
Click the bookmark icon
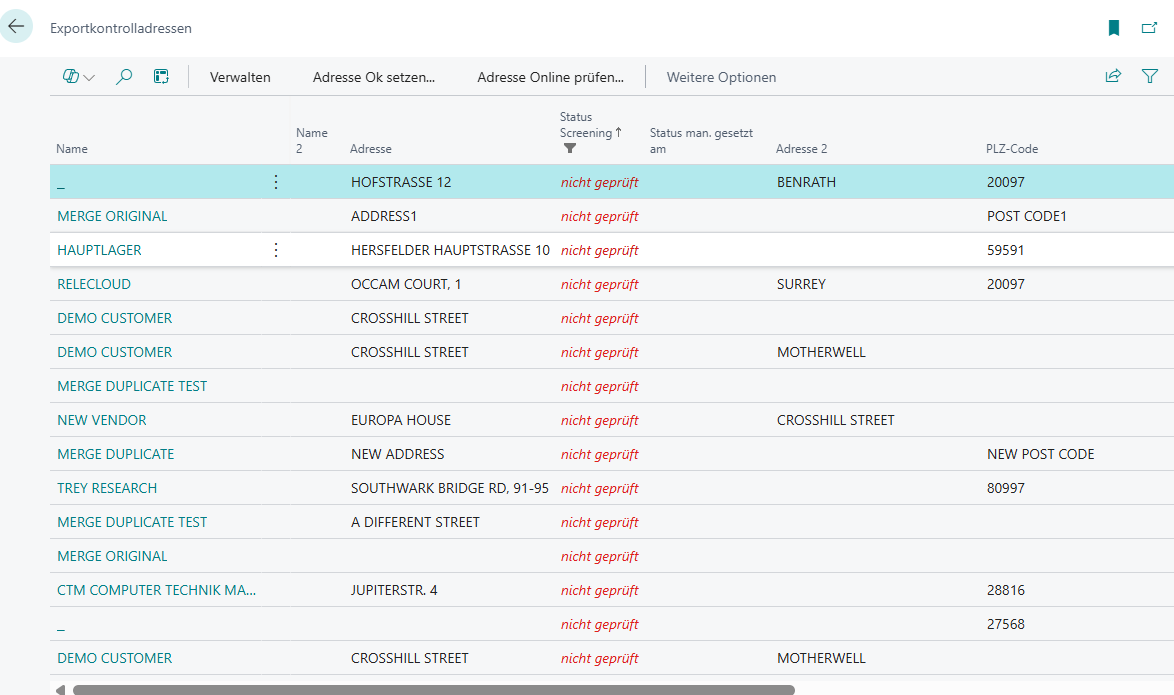[1114, 28]
